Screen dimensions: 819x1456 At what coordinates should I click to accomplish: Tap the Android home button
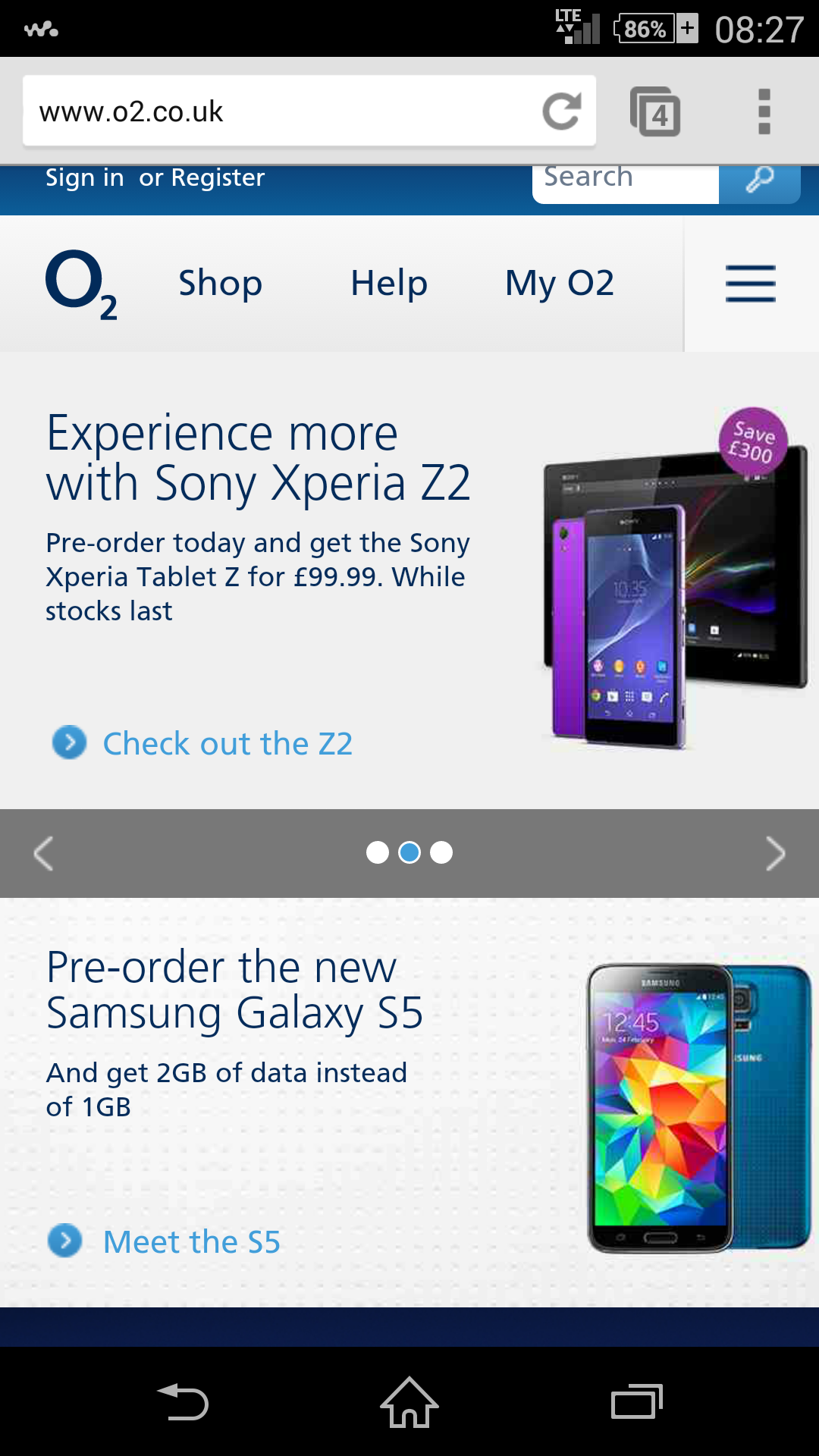(409, 1401)
